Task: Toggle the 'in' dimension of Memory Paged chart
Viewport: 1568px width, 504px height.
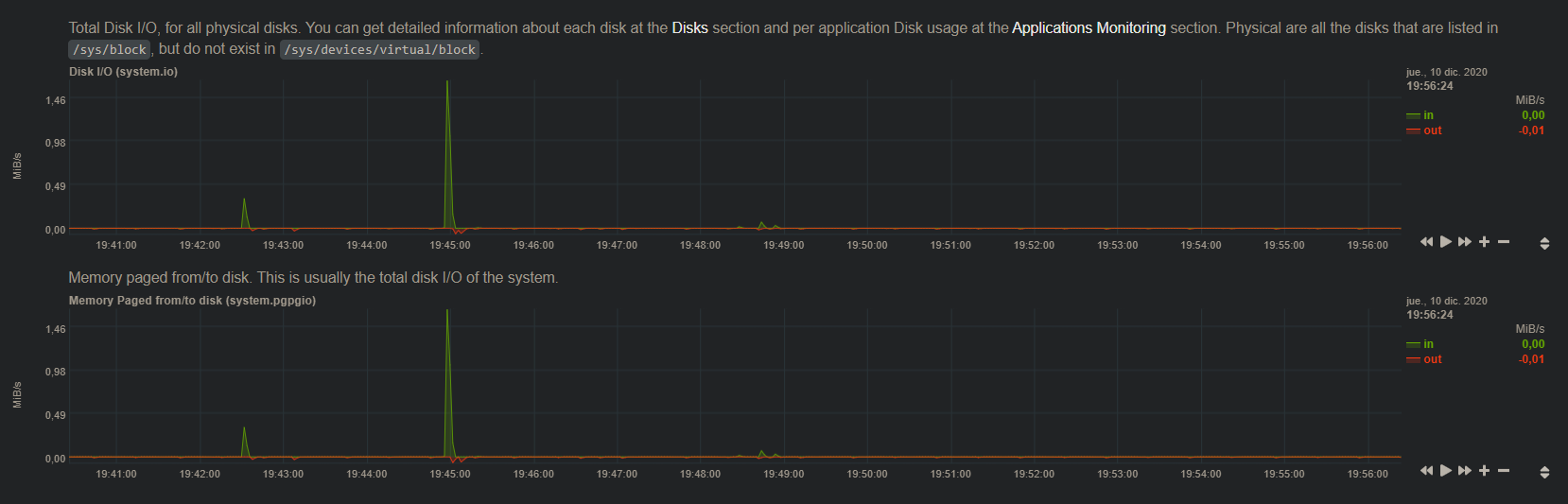Action: click(1428, 344)
